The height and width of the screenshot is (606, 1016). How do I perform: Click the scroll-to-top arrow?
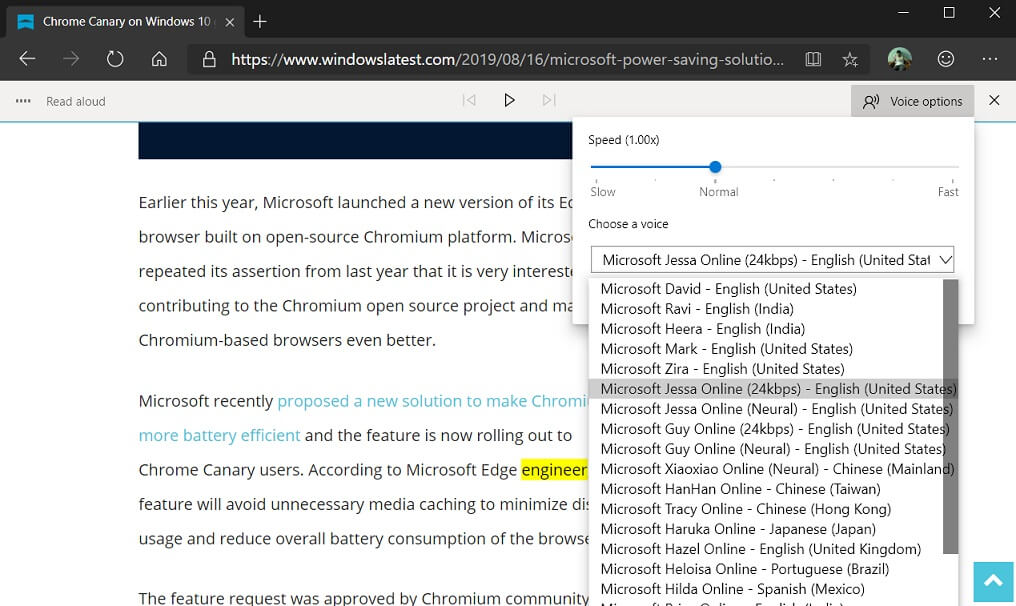(x=991, y=581)
